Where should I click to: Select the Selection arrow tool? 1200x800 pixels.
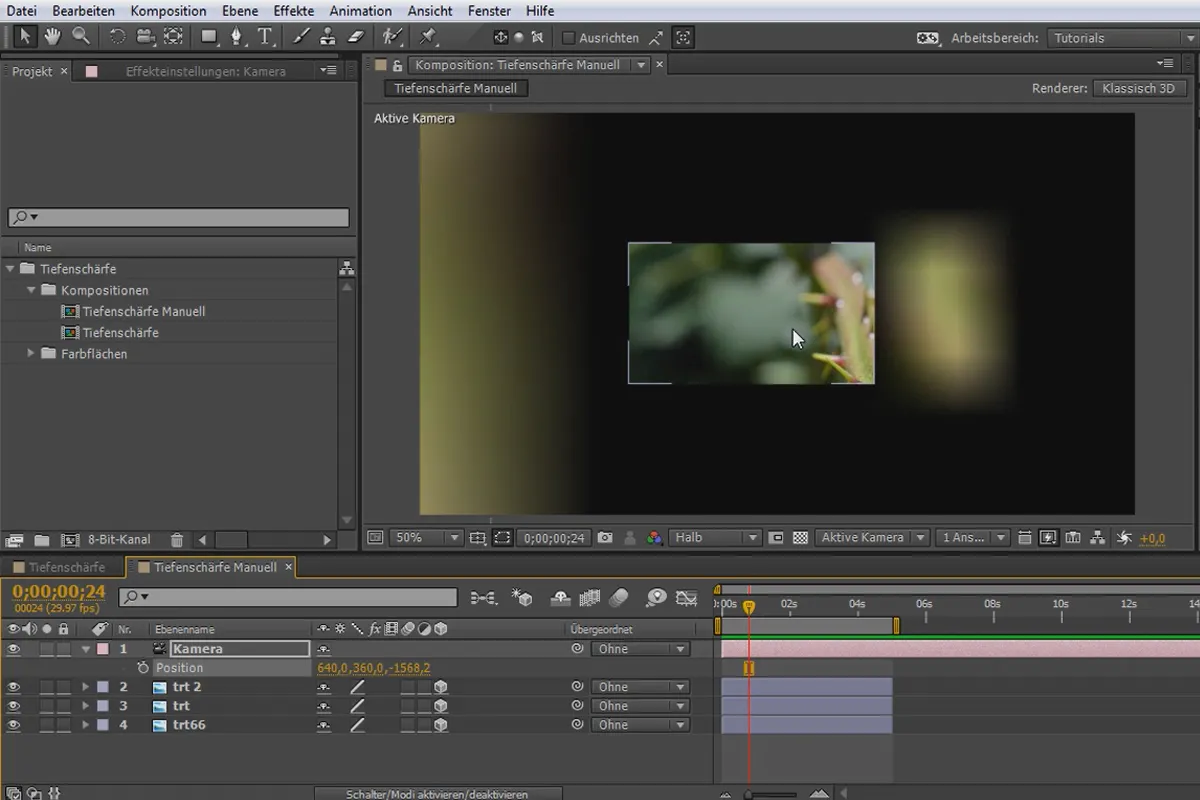point(26,37)
